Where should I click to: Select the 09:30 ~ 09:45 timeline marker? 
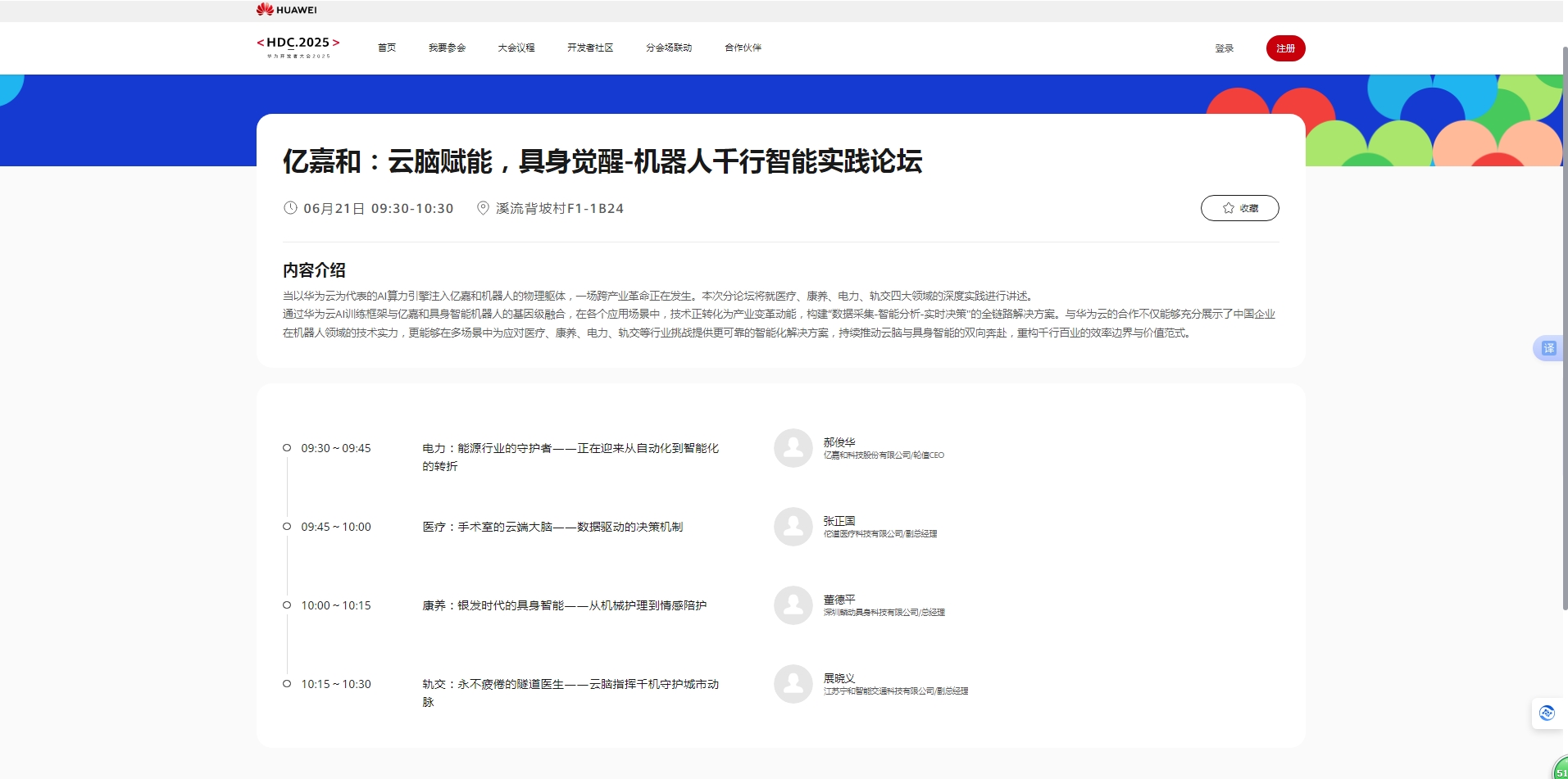tap(287, 448)
